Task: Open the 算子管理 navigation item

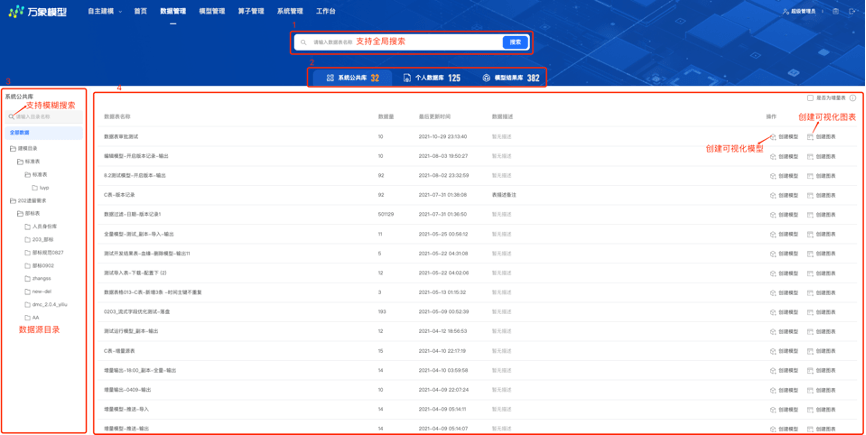Action: [251, 12]
